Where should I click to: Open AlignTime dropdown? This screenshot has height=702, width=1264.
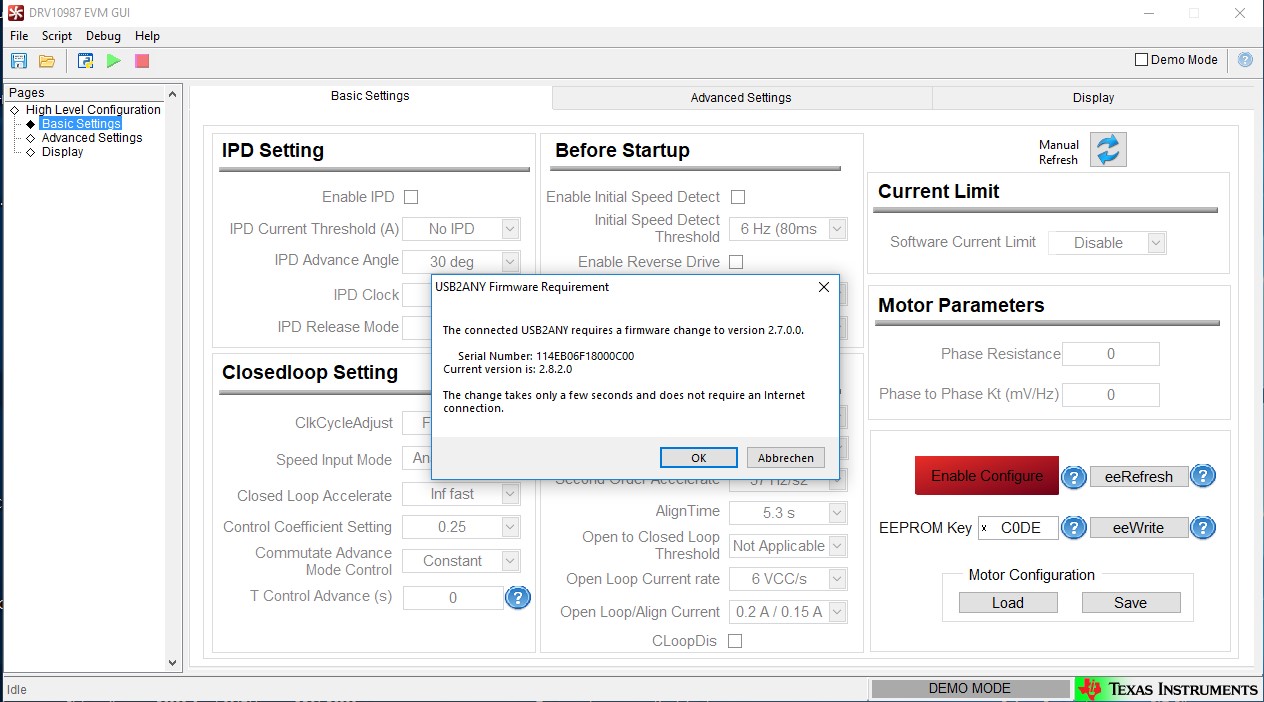coord(838,513)
